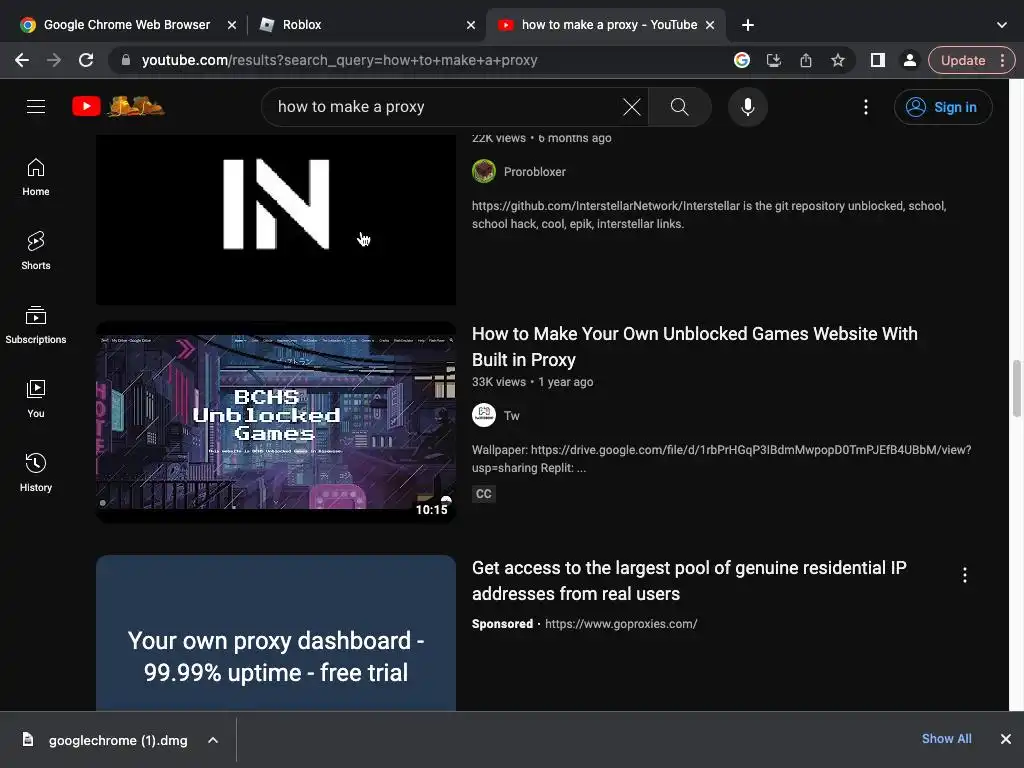The height and width of the screenshot is (768, 1024).
Task: Open the Chrome profile icon
Action: point(909,60)
